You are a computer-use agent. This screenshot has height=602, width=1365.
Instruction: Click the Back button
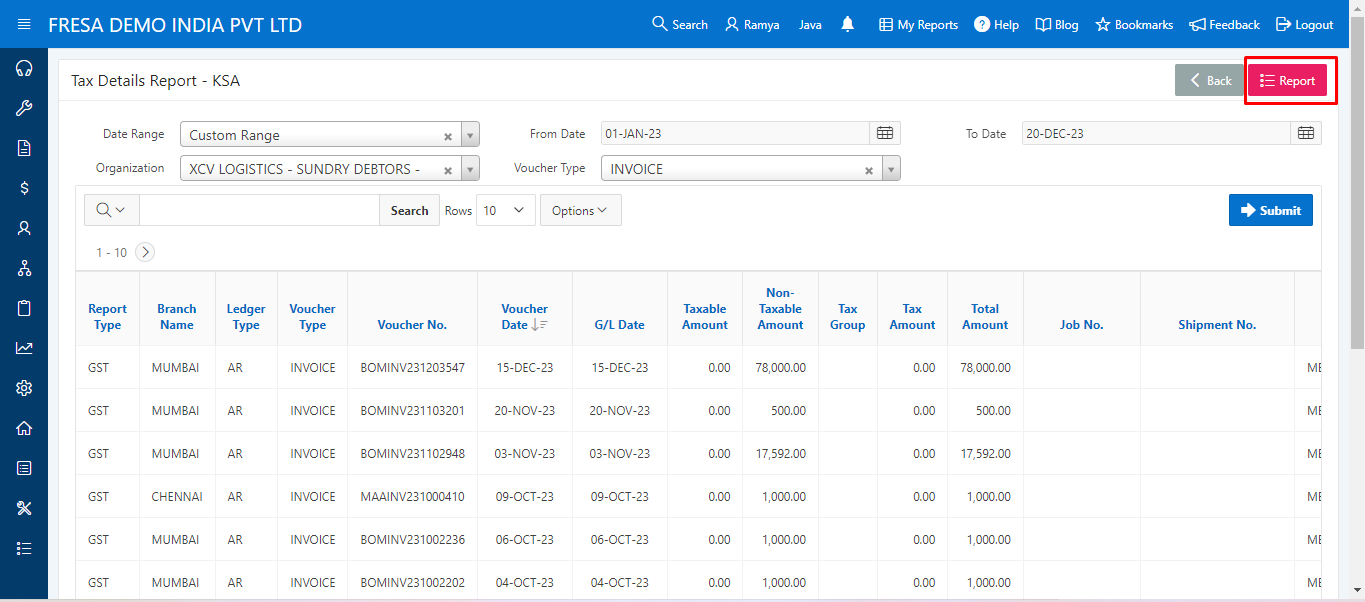coord(1210,81)
